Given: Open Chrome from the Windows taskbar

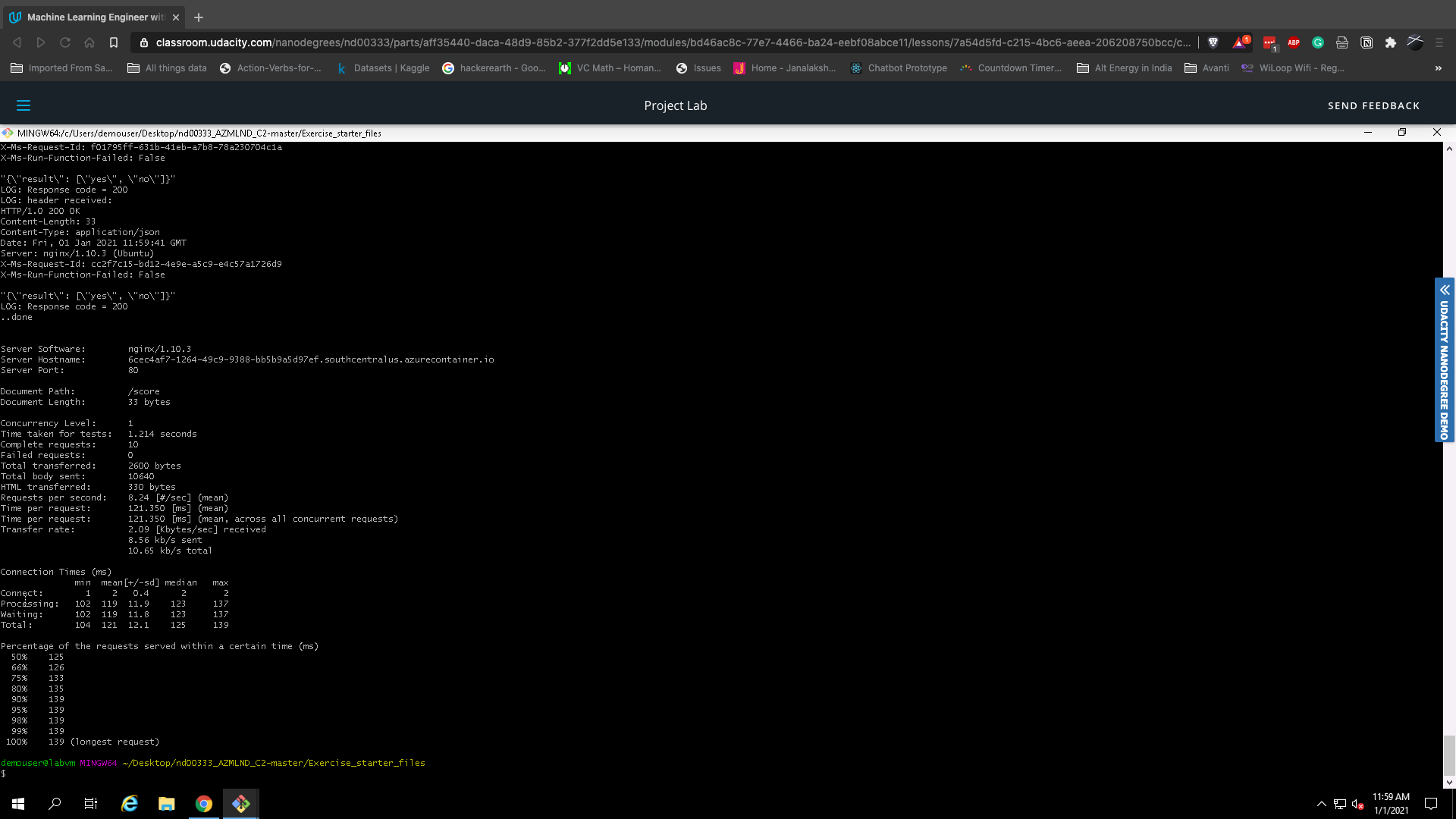Looking at the screenshot, I should tap(203, 804).
